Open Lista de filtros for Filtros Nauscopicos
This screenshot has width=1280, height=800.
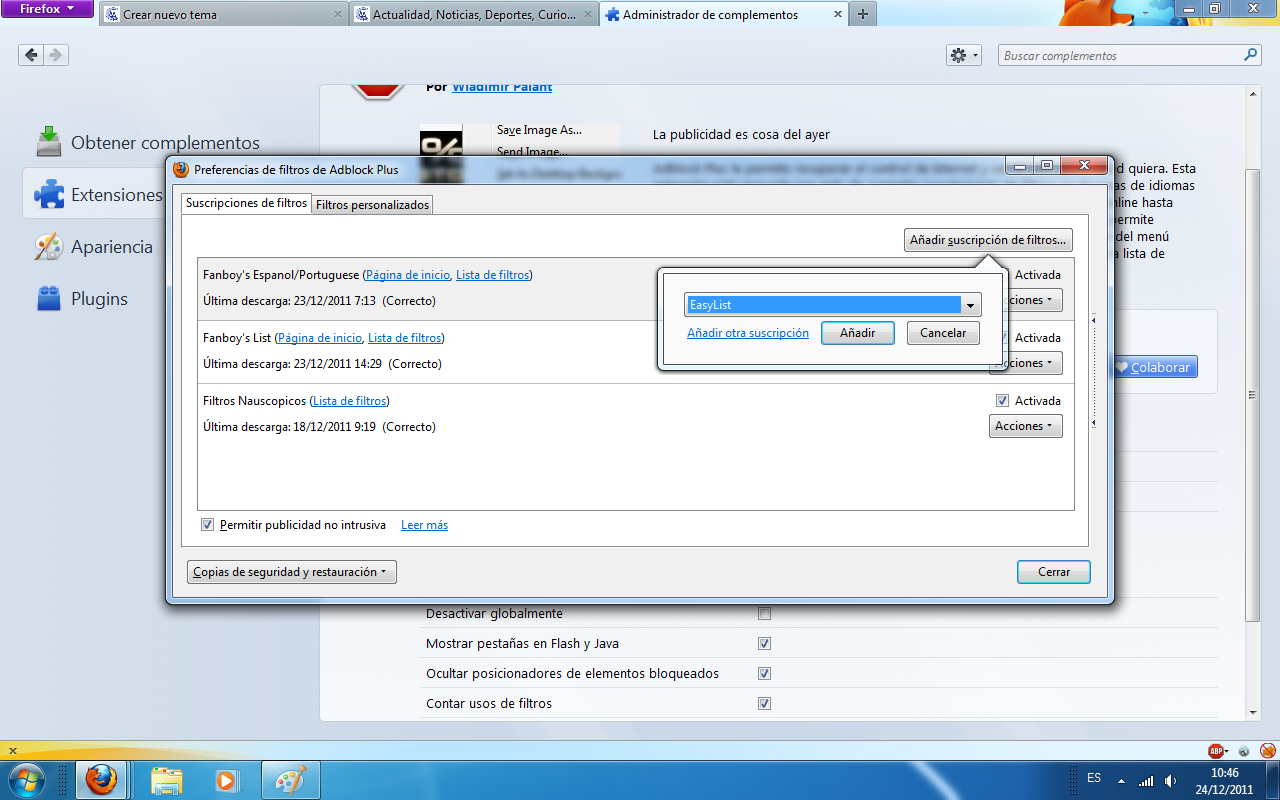point(349,401)
